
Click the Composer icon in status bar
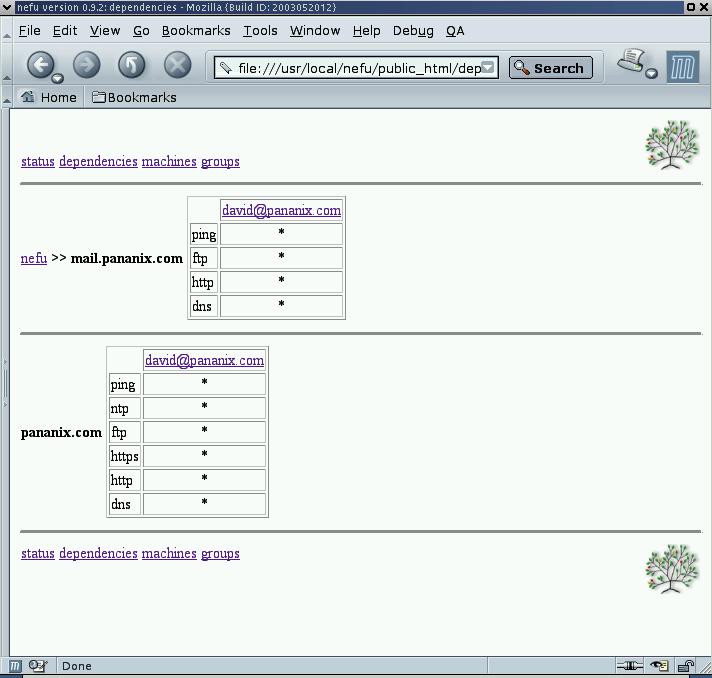pos(38,666)
